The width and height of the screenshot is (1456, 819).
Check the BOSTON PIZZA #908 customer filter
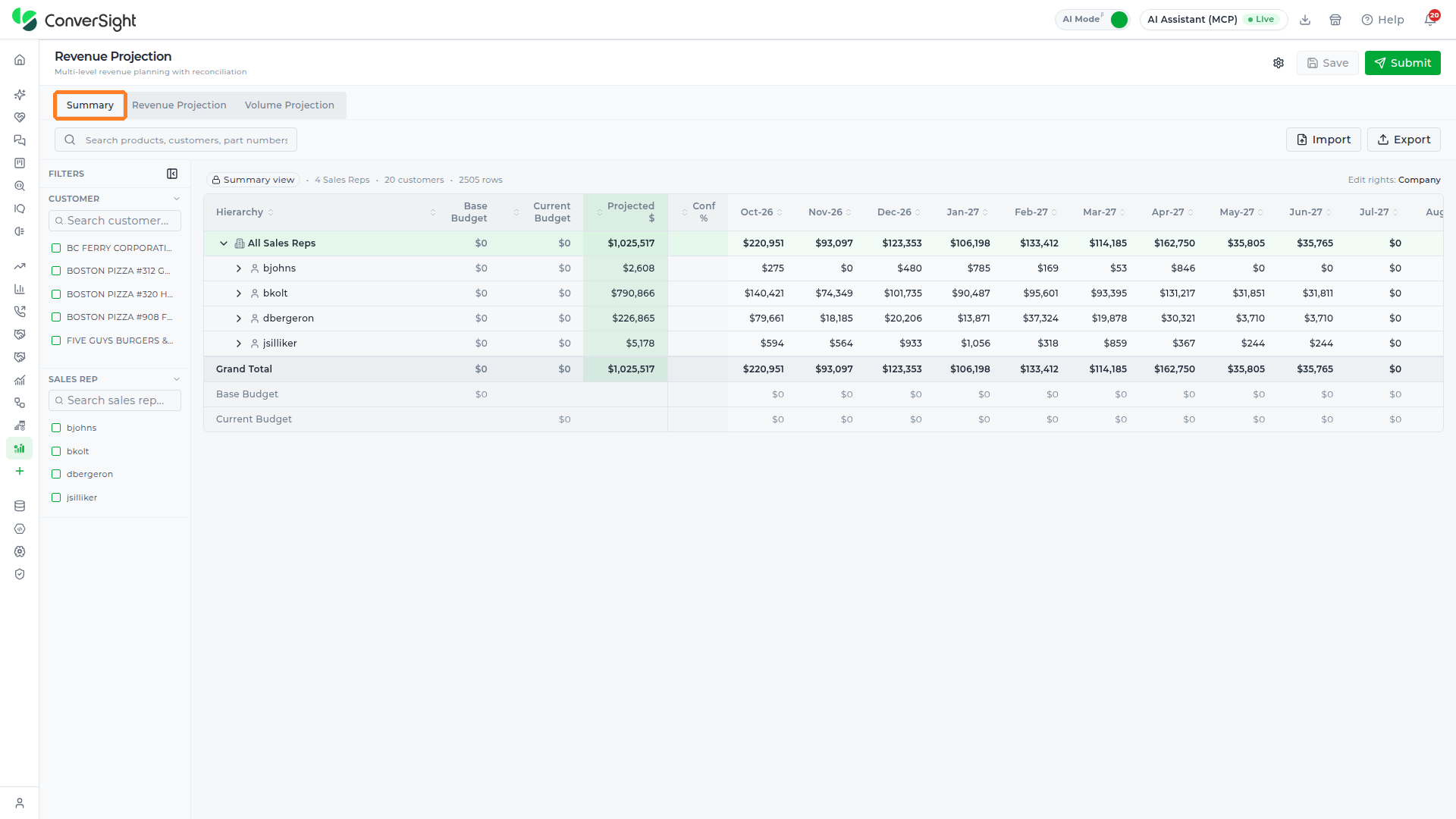tap(56, 317)
